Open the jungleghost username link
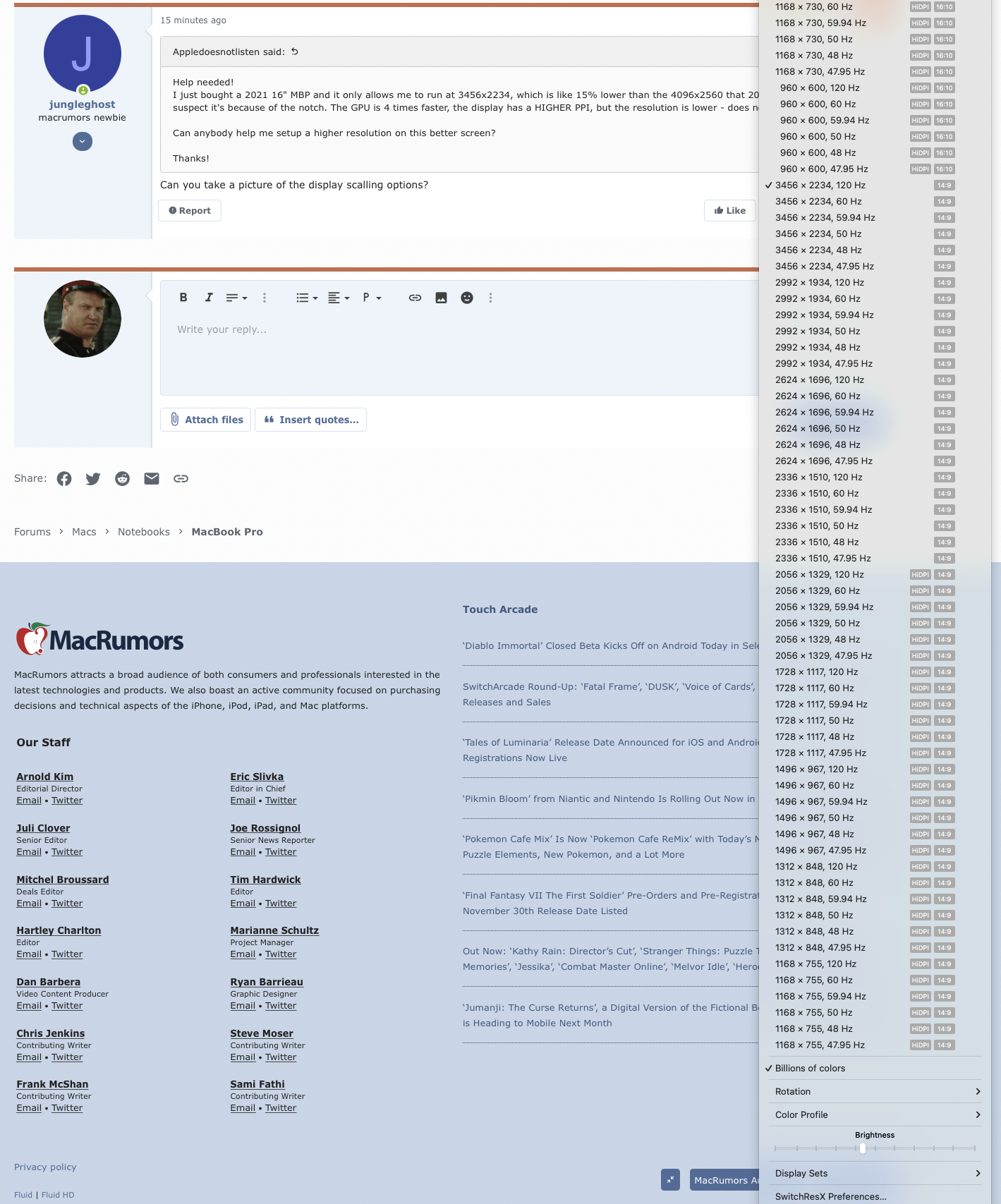 click(x=83, y=104)
